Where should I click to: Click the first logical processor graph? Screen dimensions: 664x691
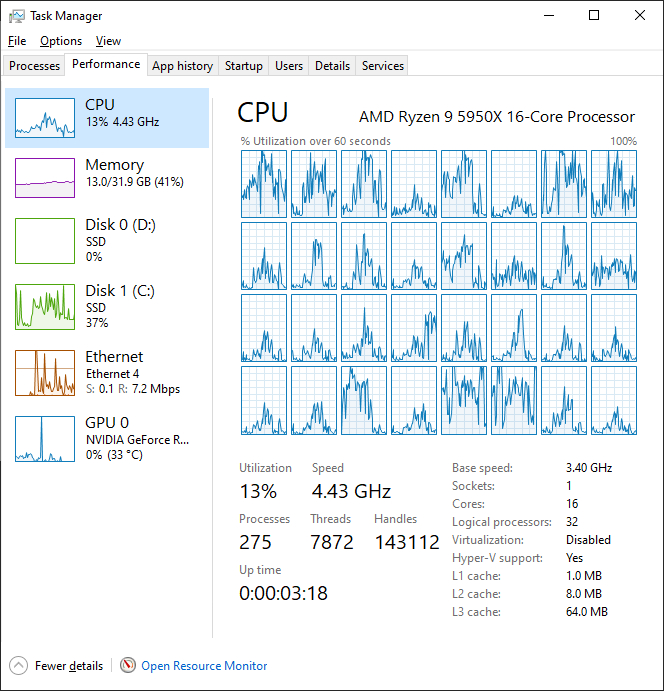pyautogui.click(x=264, y=184)
